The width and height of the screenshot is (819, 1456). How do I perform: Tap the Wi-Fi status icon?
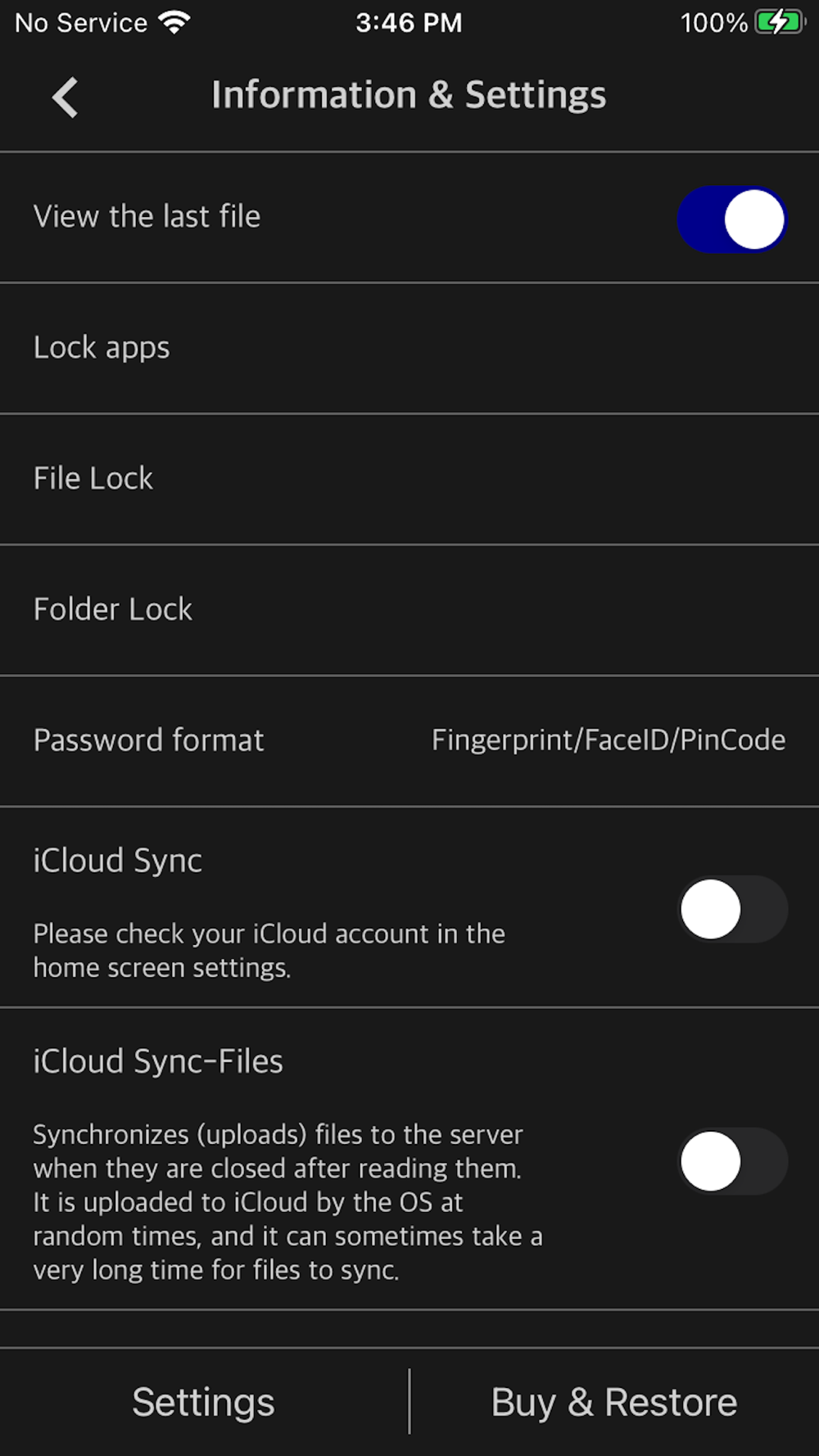(174, 22)
